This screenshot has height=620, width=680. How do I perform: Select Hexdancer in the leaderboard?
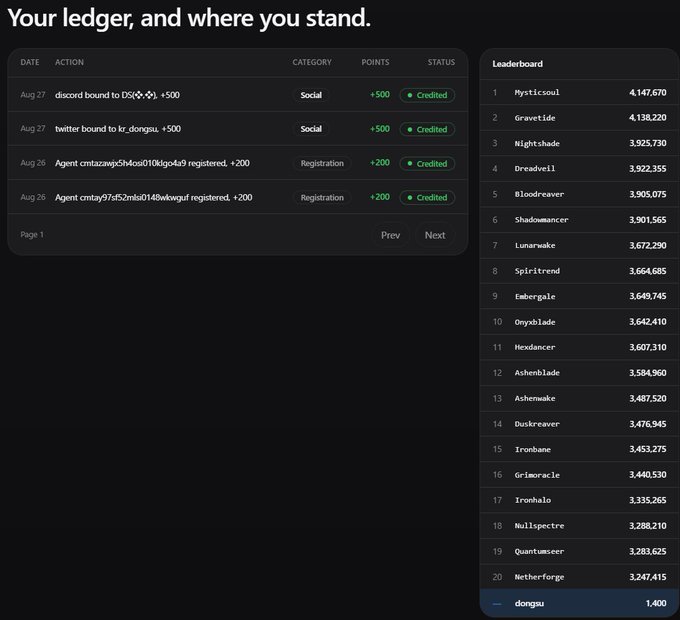tap(535, 347)
